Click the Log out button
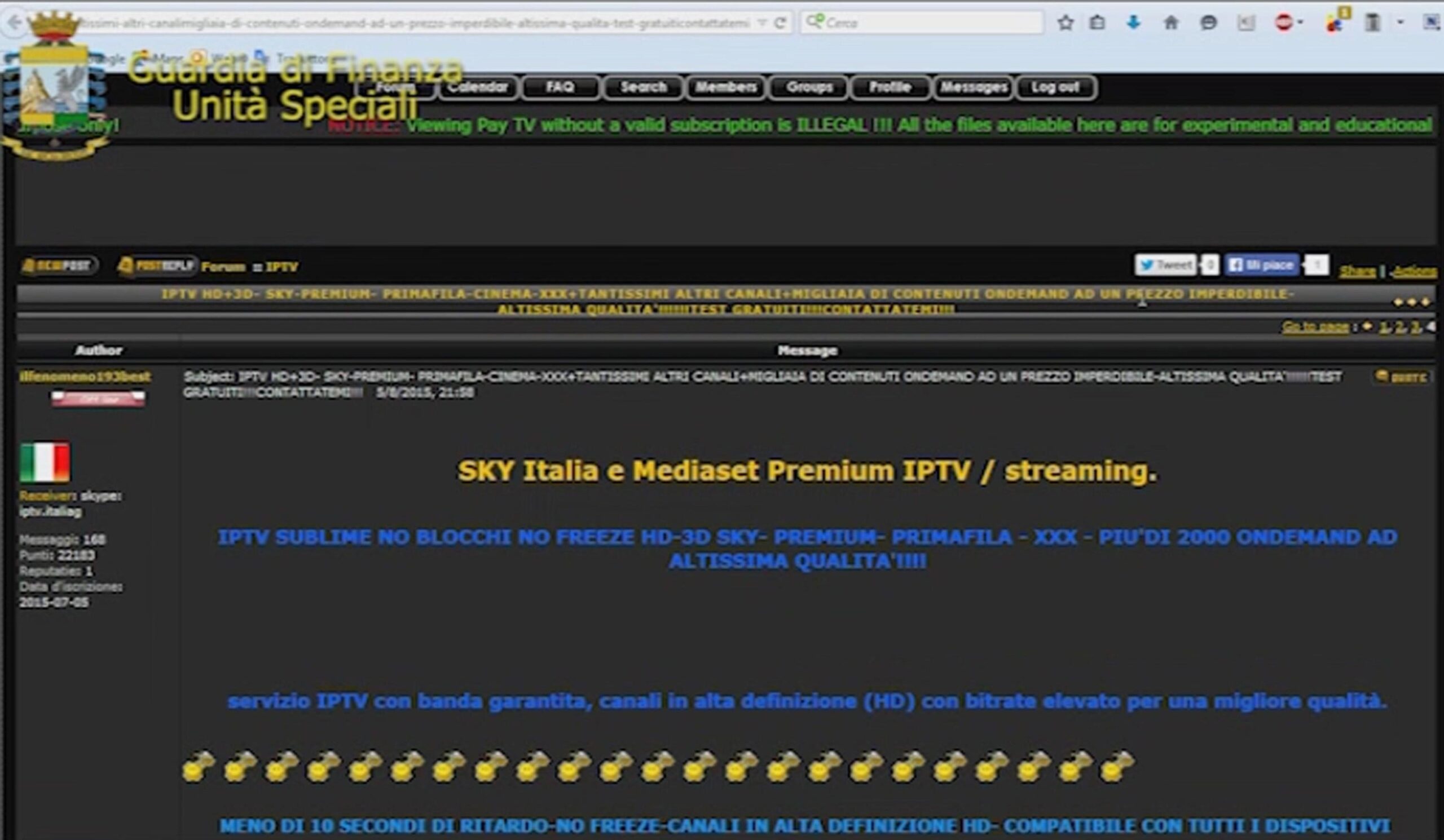 click(1055, 87)
